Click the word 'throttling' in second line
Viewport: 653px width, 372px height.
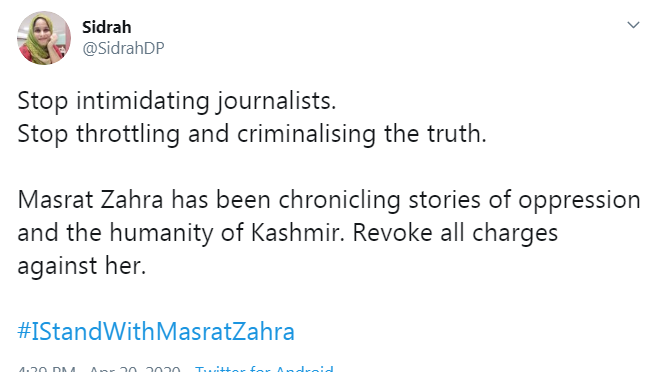point(128,135)
